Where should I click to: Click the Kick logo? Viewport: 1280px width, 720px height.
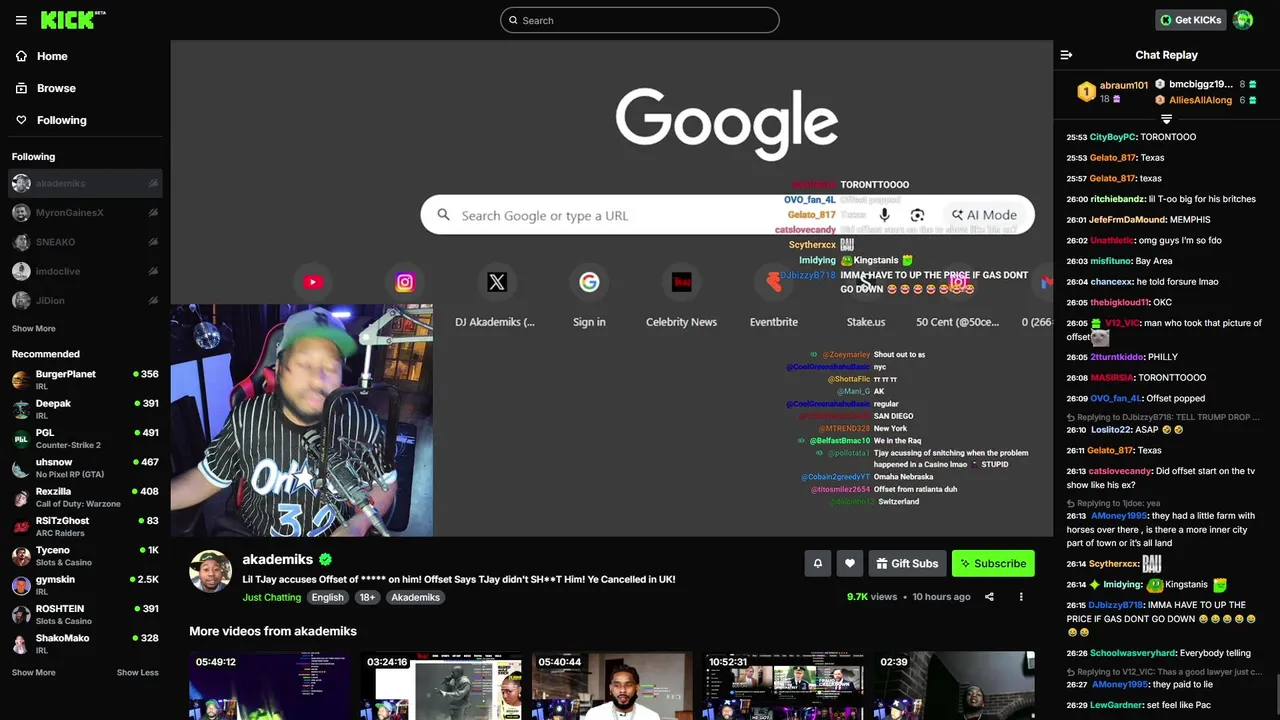point(73,20)
